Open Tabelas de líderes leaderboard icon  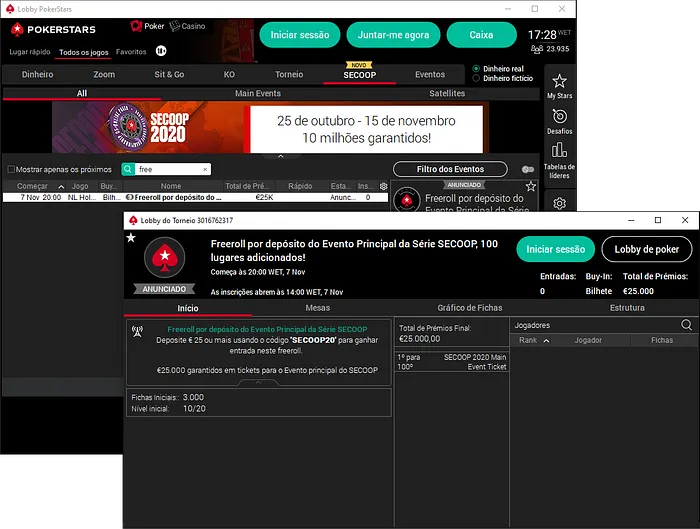[x=559, y=150]
